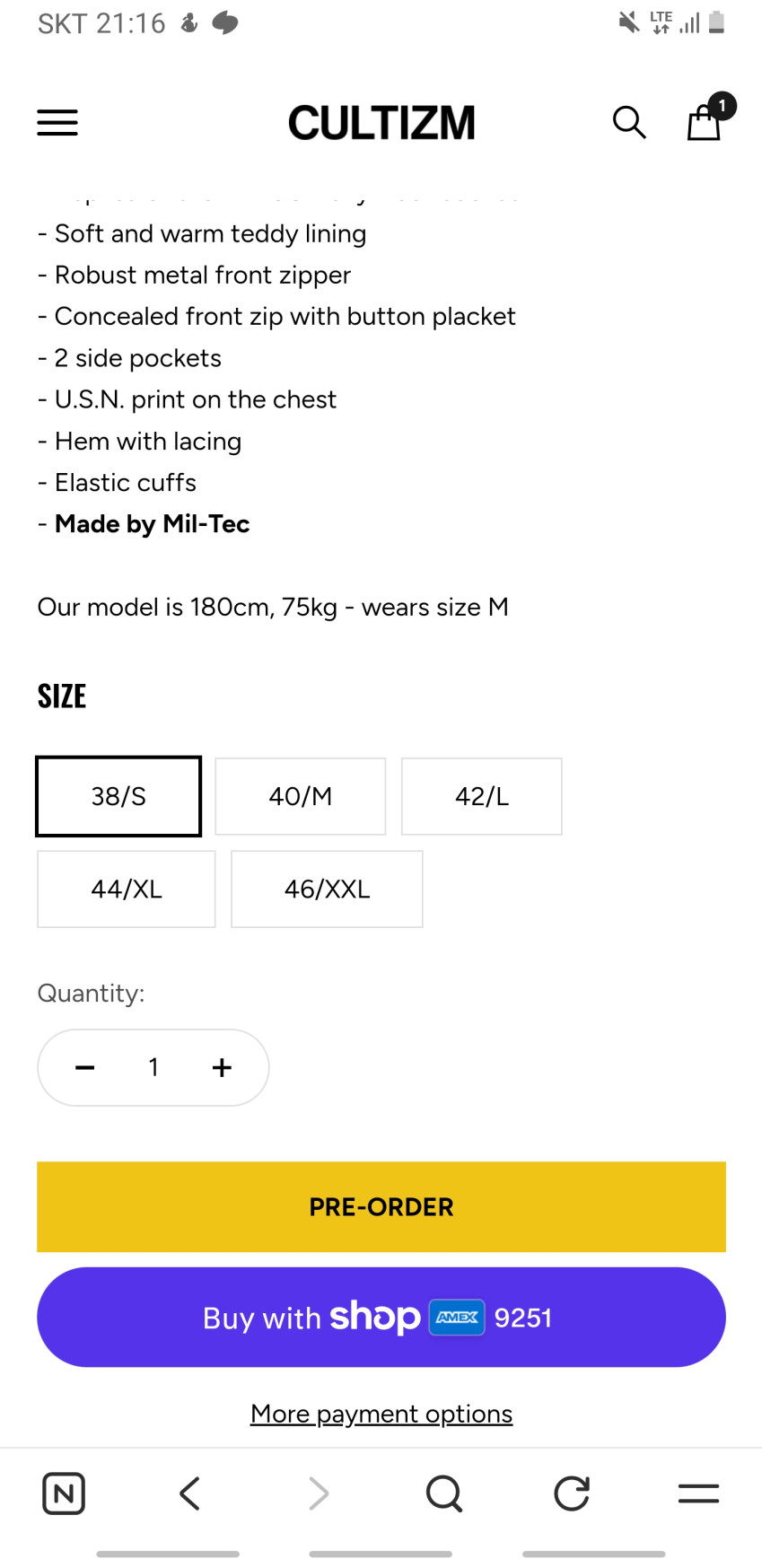
Task: Go back using browser back arrow
Action: click(x=189, y=1494)
